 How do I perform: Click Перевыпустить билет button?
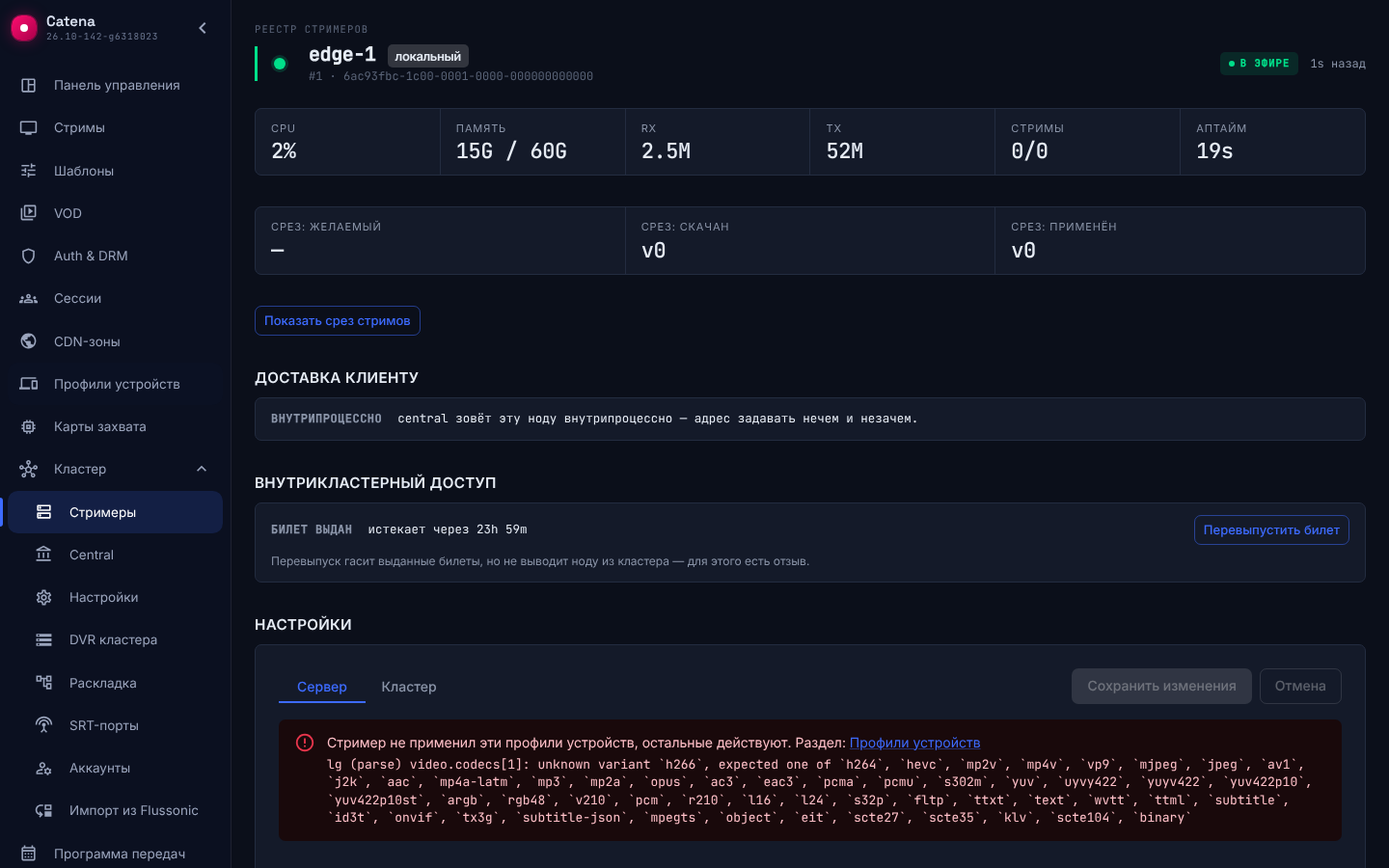[x=1271, y=529]
